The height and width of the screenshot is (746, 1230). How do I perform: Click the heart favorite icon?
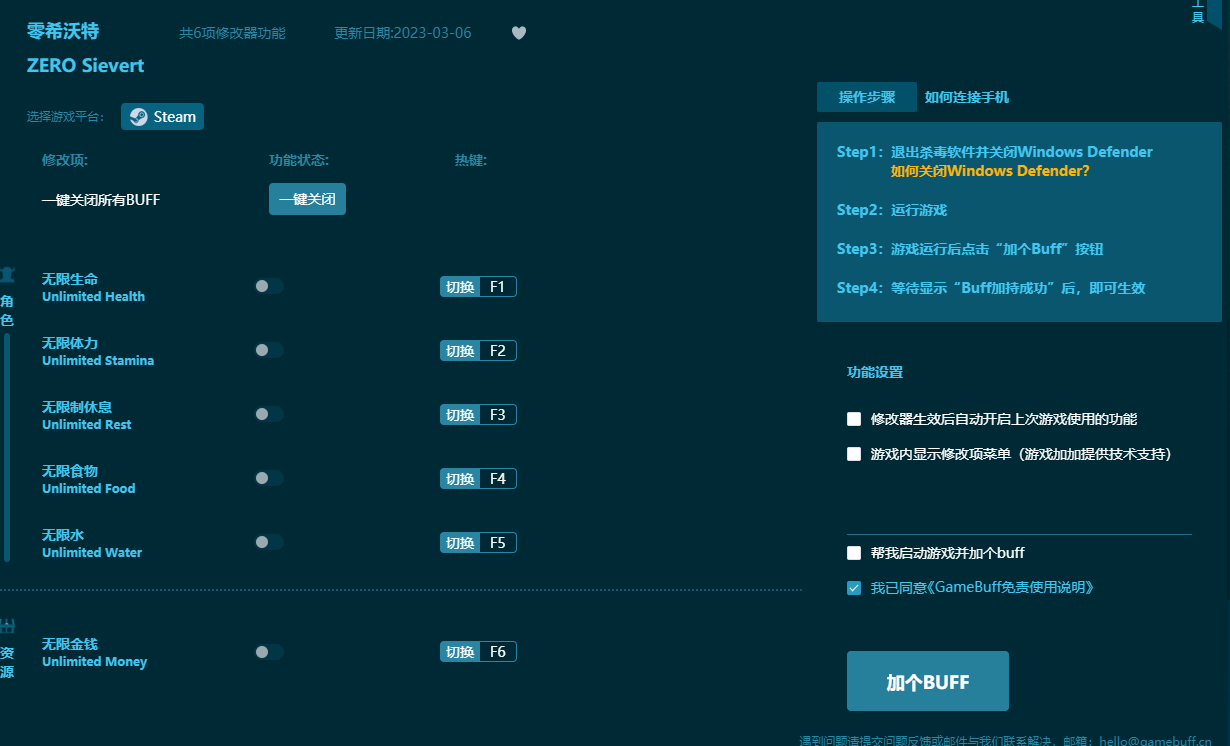(519, 33)
